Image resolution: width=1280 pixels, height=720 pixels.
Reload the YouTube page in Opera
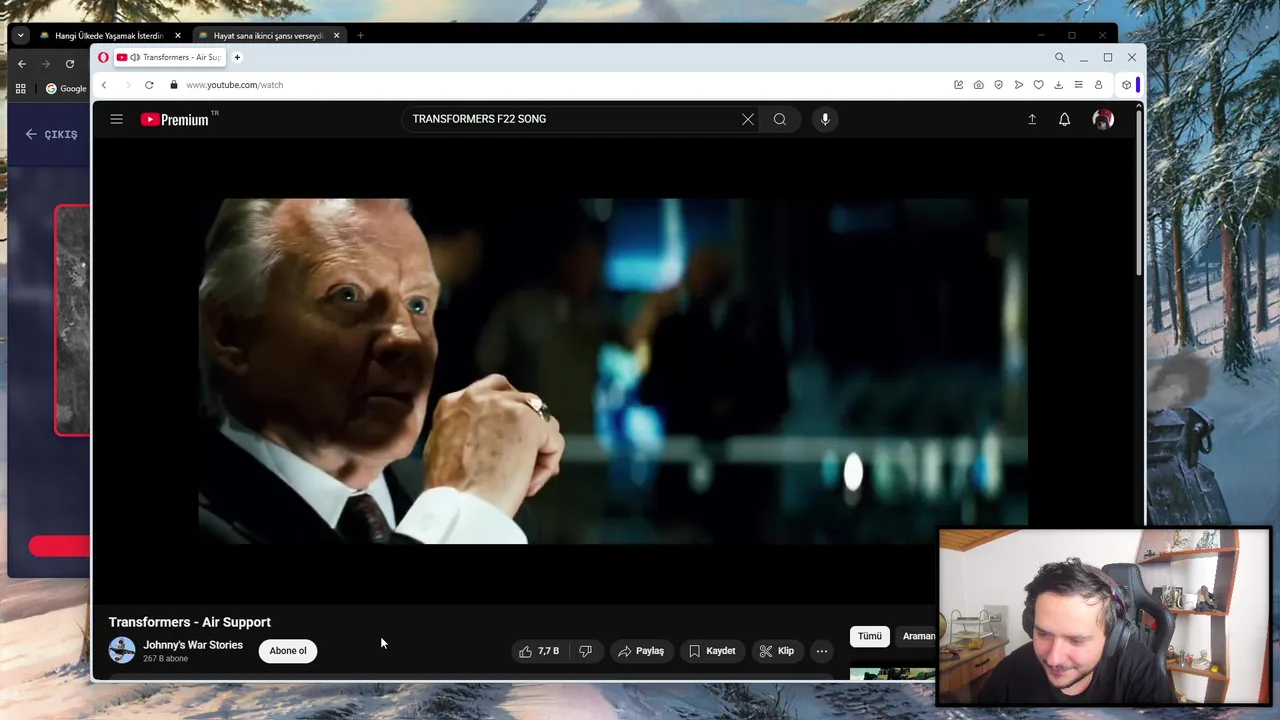tap(149, 85)
